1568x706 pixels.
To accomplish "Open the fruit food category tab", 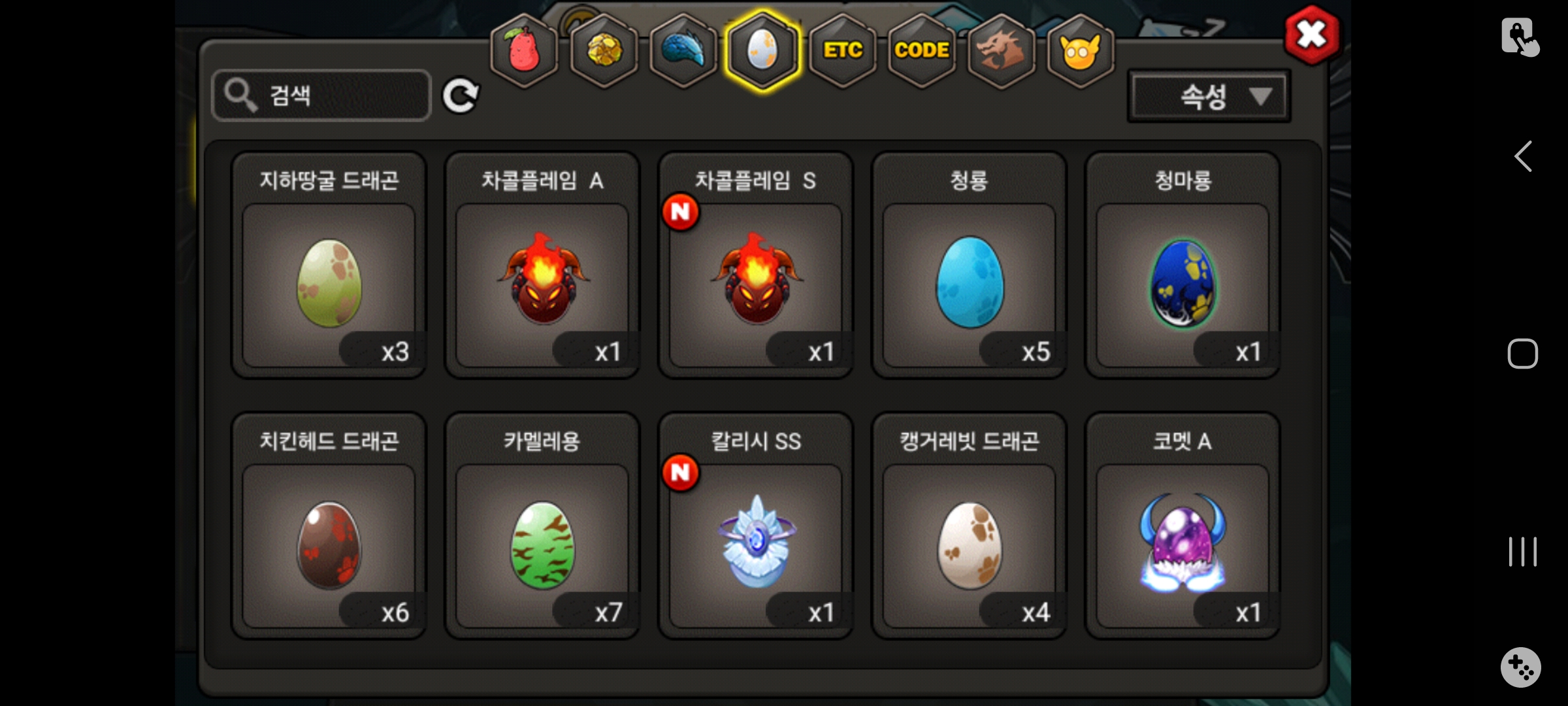I will click(x=525, y=51).
